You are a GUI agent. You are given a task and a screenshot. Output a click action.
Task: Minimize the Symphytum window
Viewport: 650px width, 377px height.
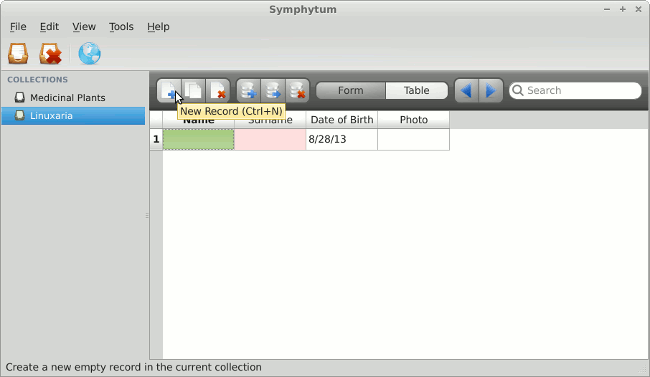point(607,9)
